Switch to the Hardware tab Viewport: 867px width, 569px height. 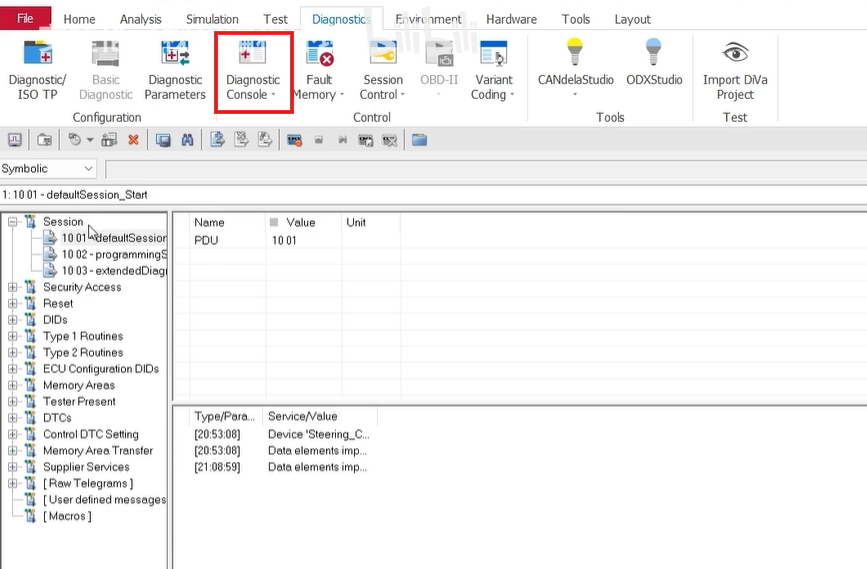[511, 19]
